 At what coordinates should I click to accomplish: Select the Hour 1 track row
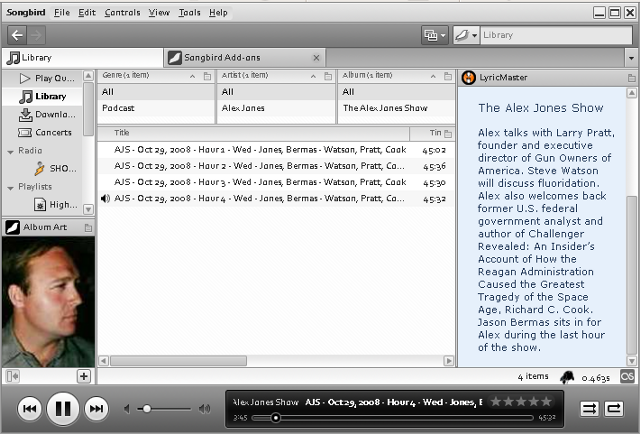tap(276, 150)
